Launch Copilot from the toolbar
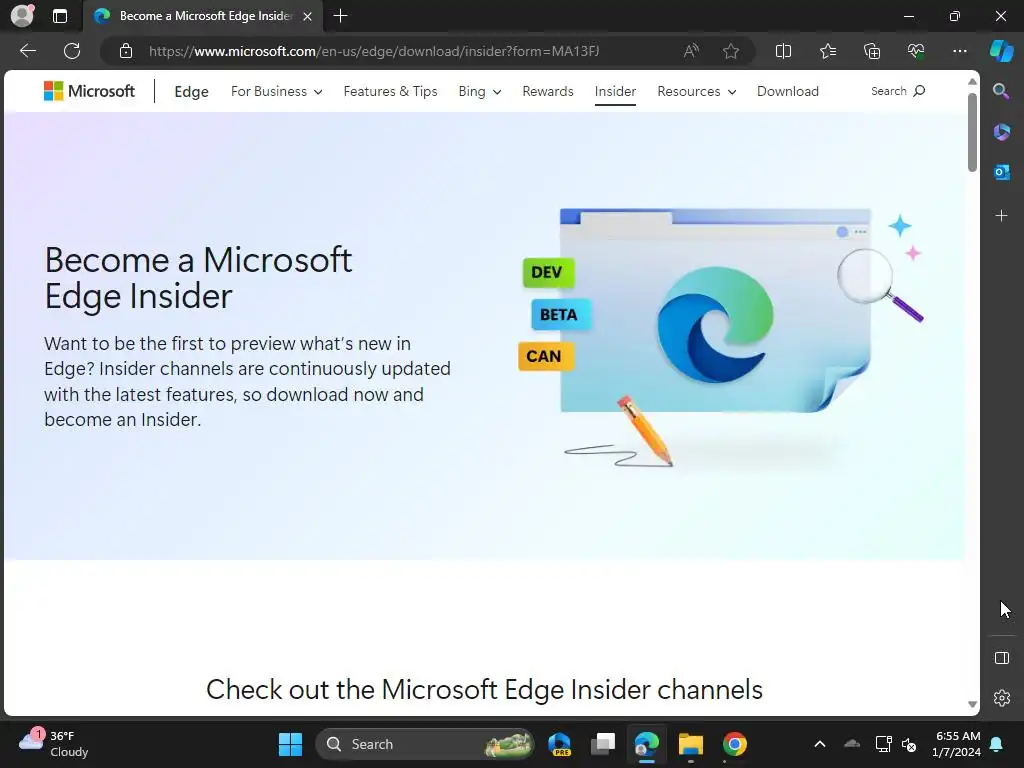 (x=1001, y=51)
